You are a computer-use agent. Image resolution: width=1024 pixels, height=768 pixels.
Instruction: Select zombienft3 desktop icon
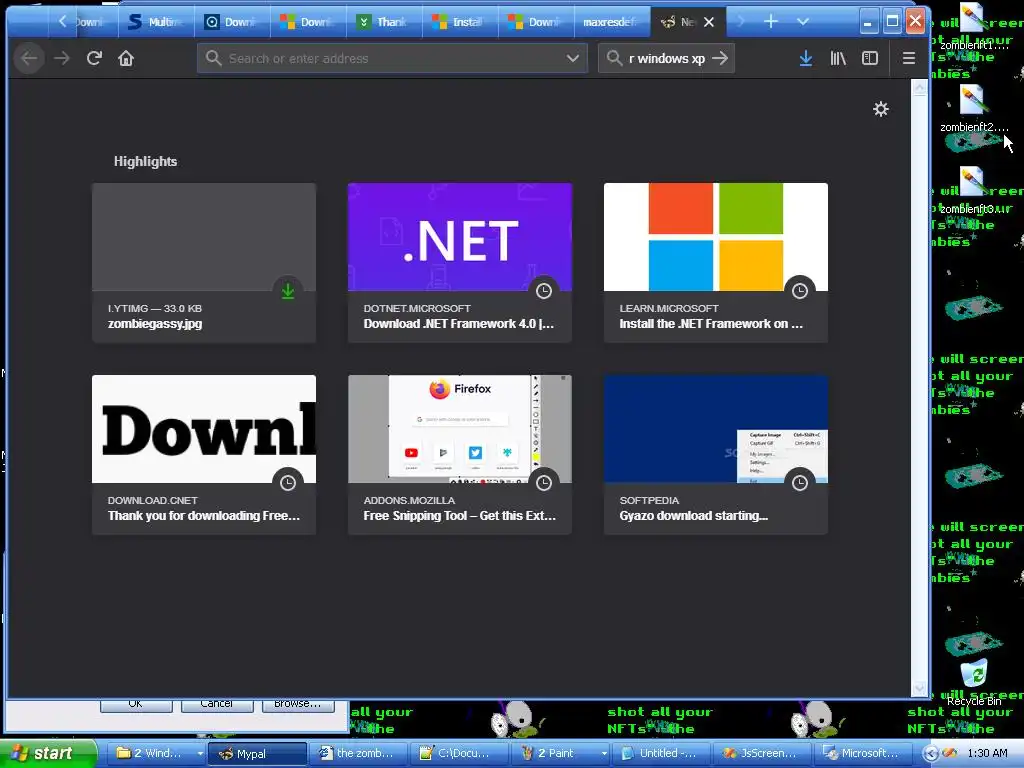[974, 191]
